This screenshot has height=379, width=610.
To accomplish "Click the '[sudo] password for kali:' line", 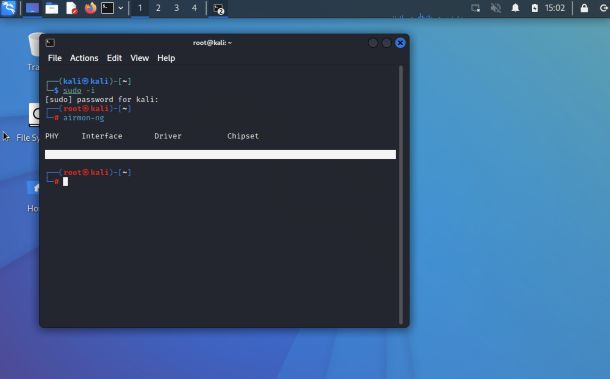I will (102, 100).
